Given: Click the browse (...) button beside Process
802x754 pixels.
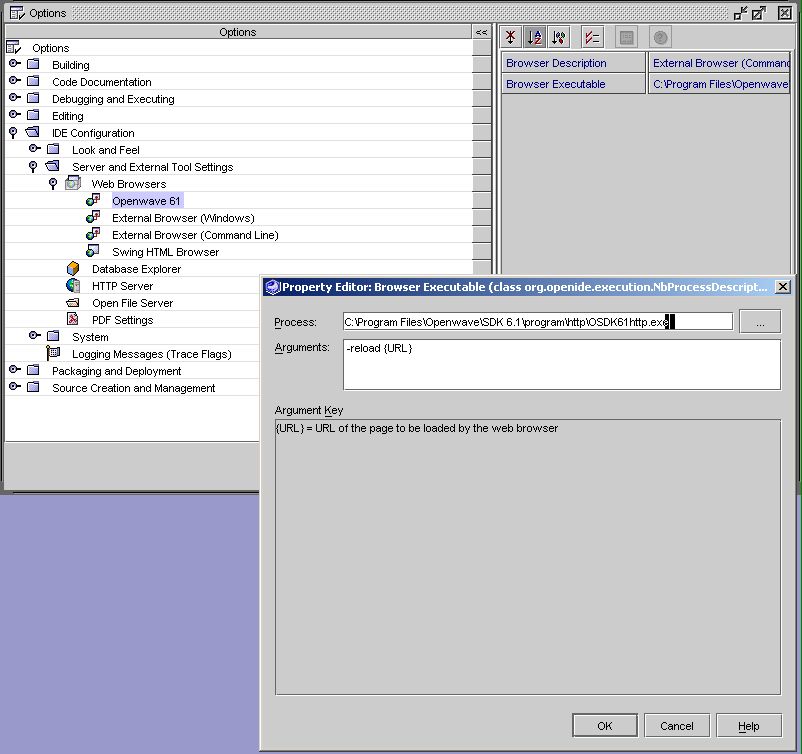Looking at the screenshot, I should pyautogui.click(x=760, y=321).
